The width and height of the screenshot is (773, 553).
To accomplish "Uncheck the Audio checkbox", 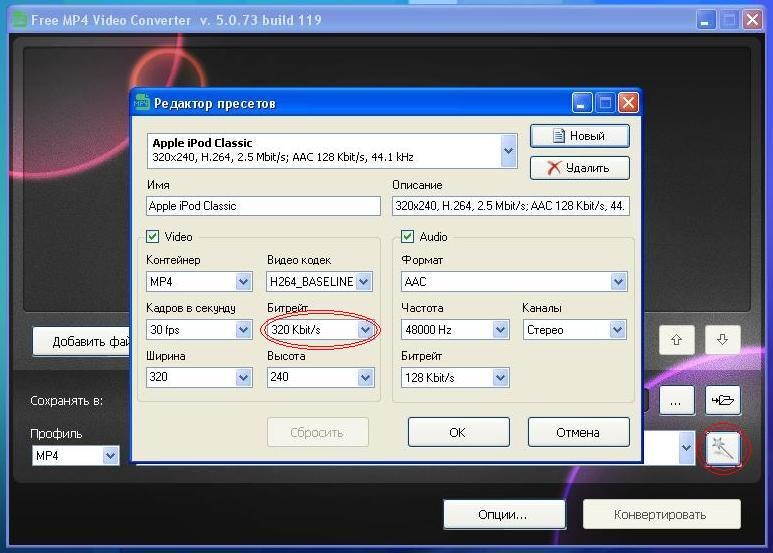I will coord(407,237).
